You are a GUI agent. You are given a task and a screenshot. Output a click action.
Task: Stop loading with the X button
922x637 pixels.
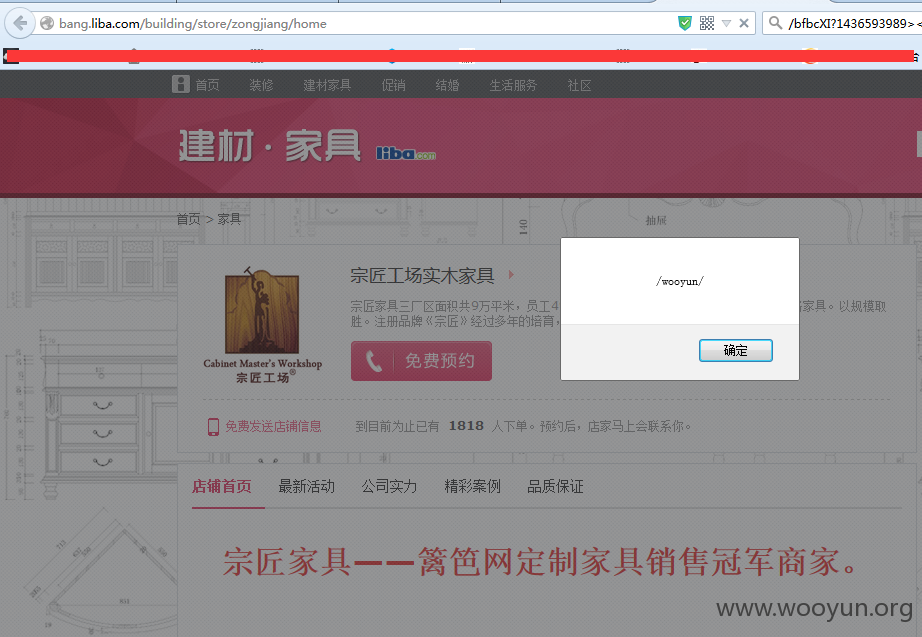coord(744,24)
